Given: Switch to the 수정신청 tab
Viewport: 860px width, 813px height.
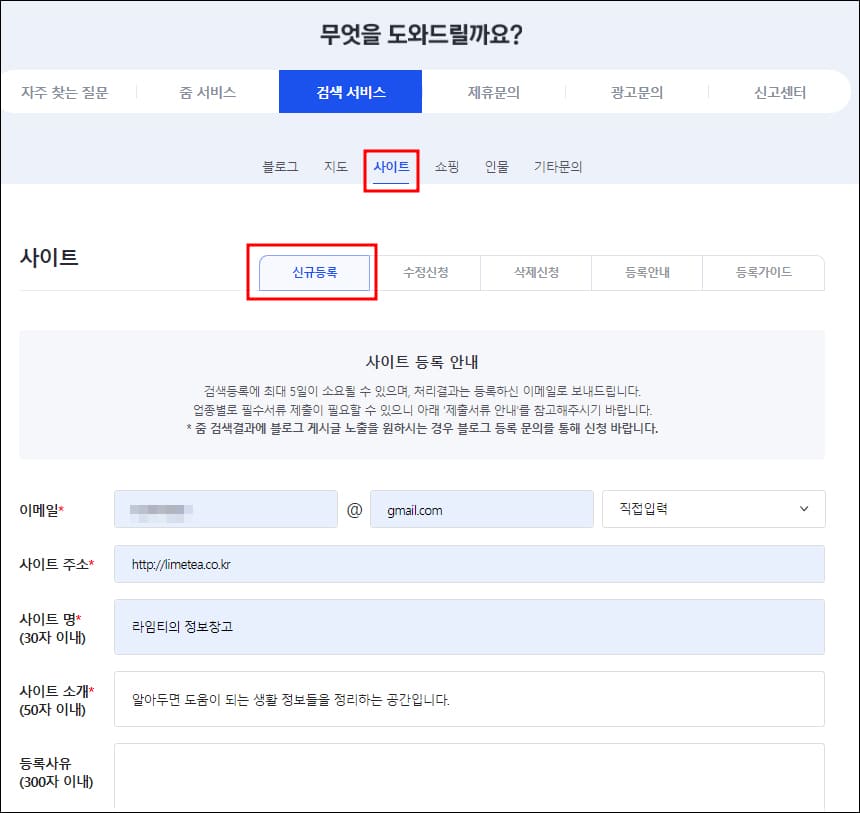Looking at the screenshot, I should (x=424, y=271).
